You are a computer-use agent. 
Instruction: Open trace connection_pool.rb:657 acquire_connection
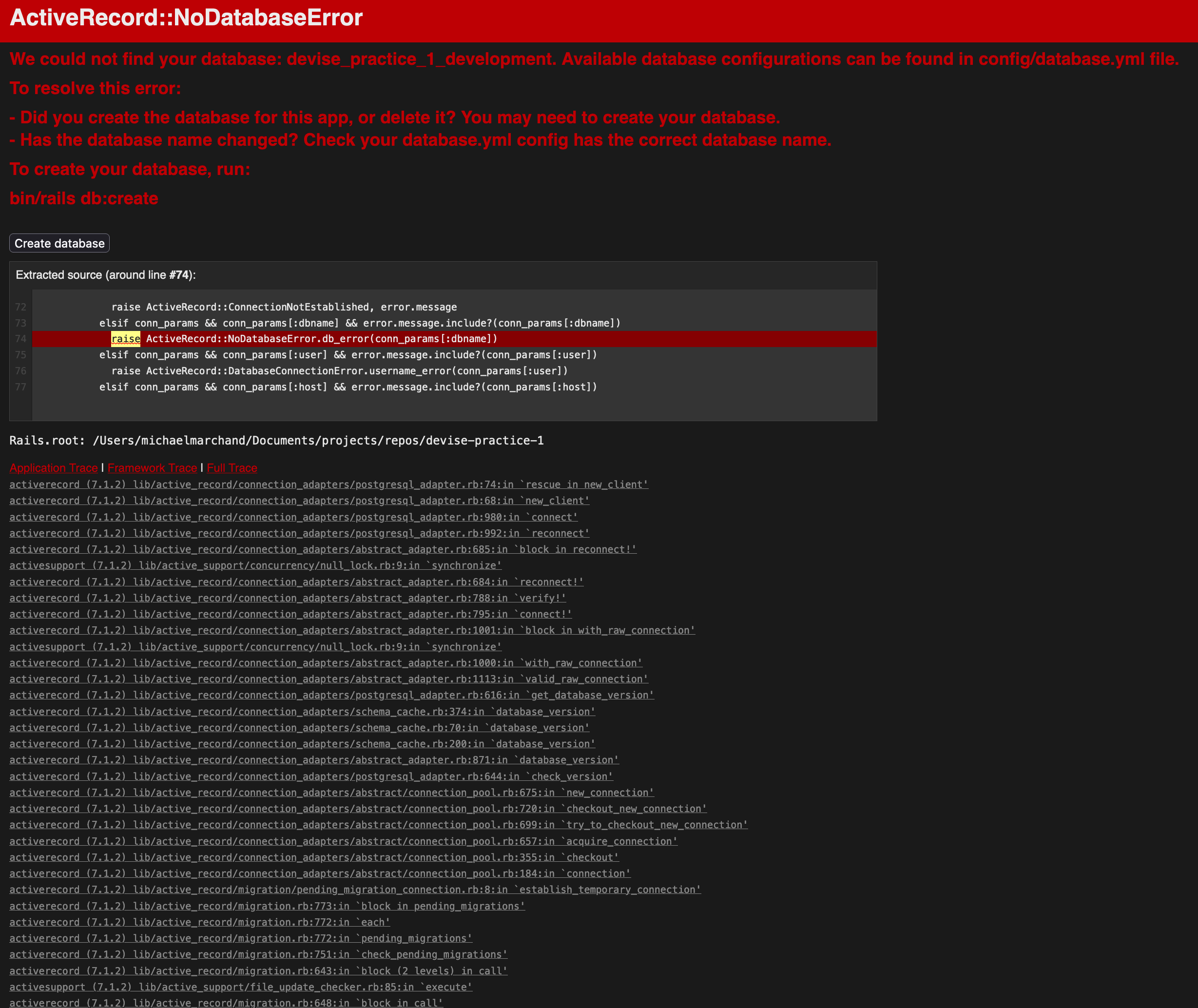344,841
